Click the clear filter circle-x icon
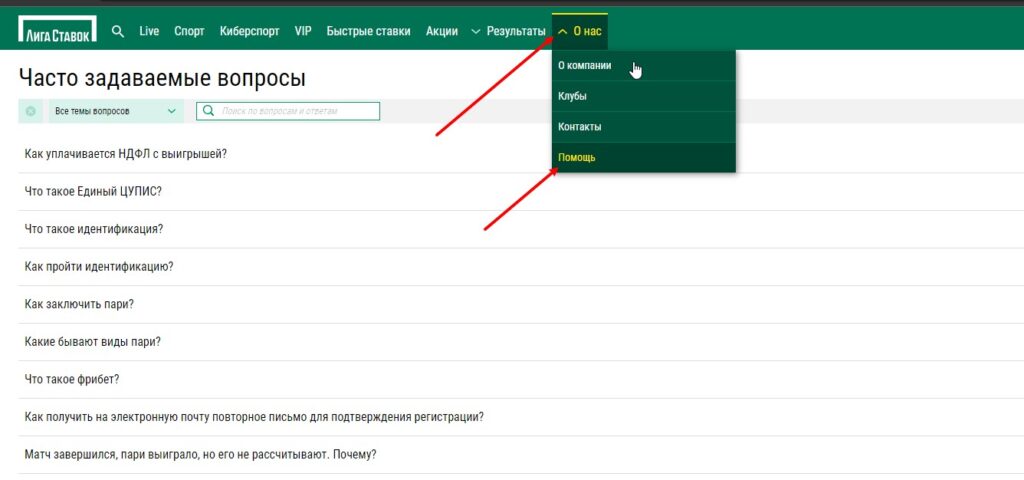This screenshot has height=480, width=1024. (31, 111)
